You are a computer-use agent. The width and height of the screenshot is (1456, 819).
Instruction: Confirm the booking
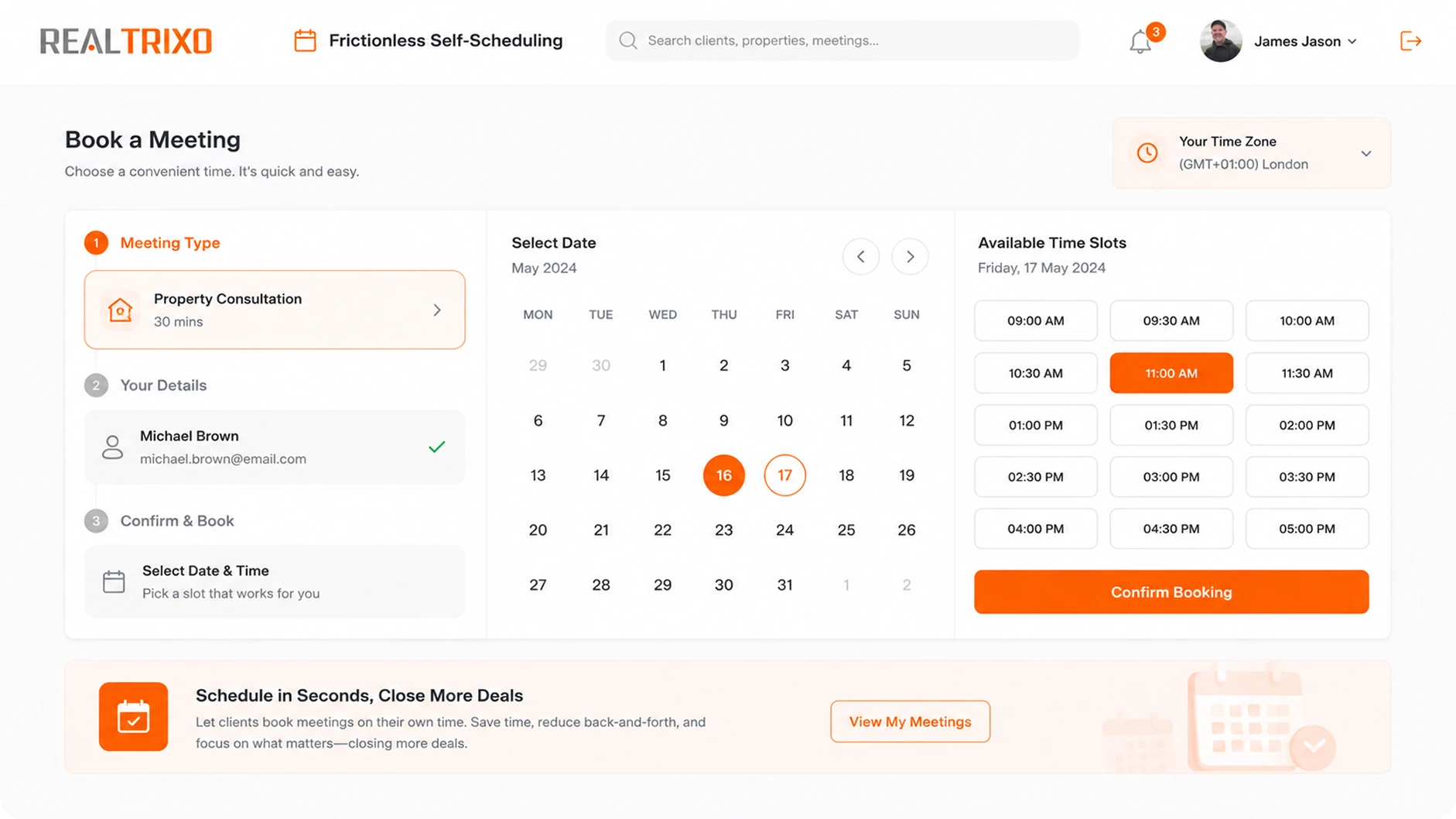coord(1171,592)
